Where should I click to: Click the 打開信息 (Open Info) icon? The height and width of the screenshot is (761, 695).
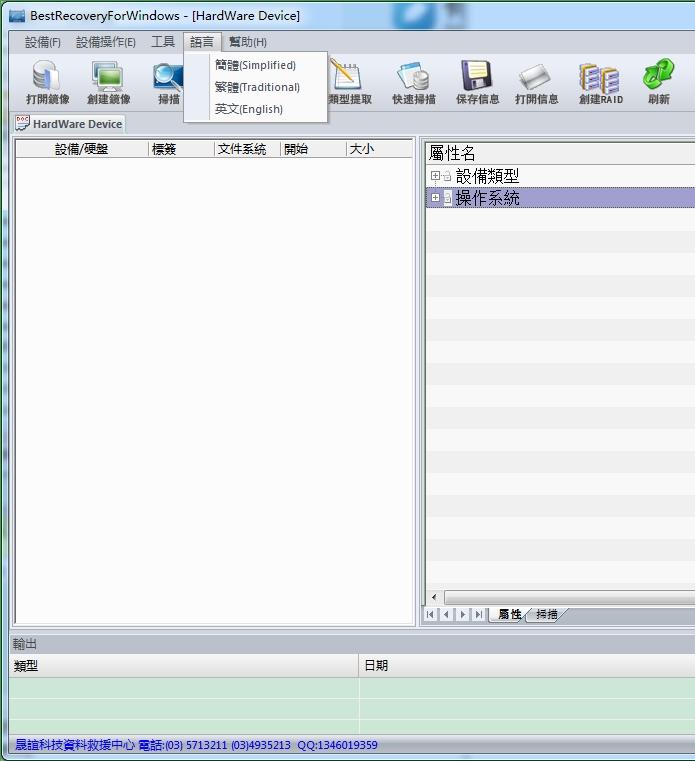pyautogui.click(x=535, y=77)
